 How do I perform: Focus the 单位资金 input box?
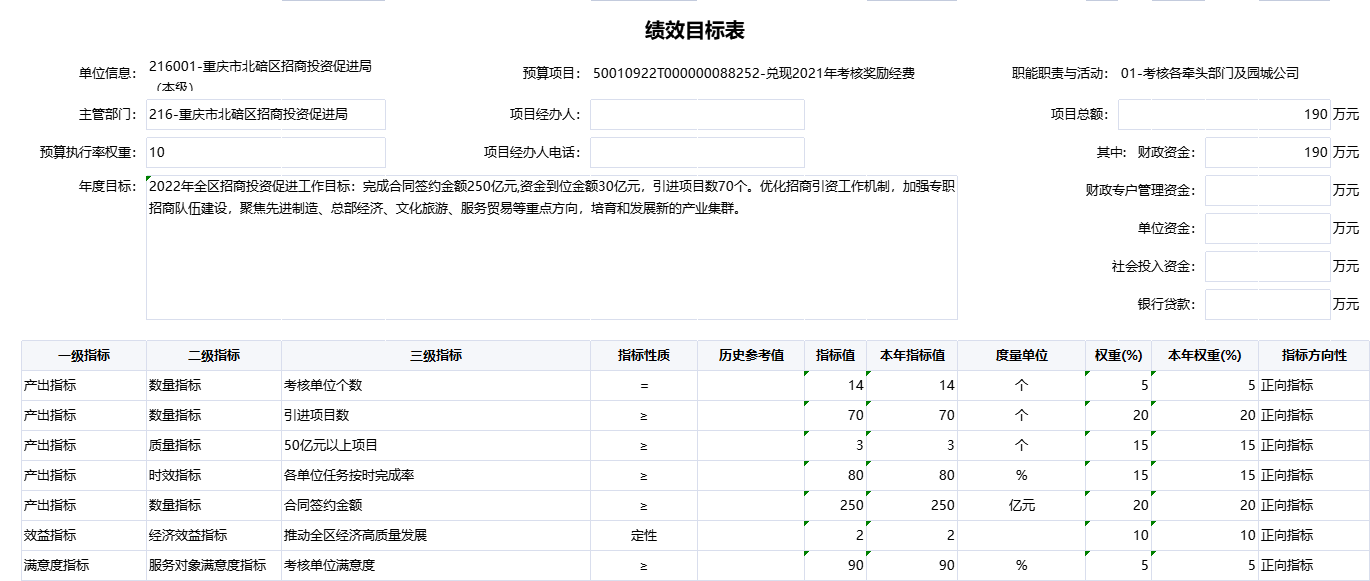[x=1267, y=229]
